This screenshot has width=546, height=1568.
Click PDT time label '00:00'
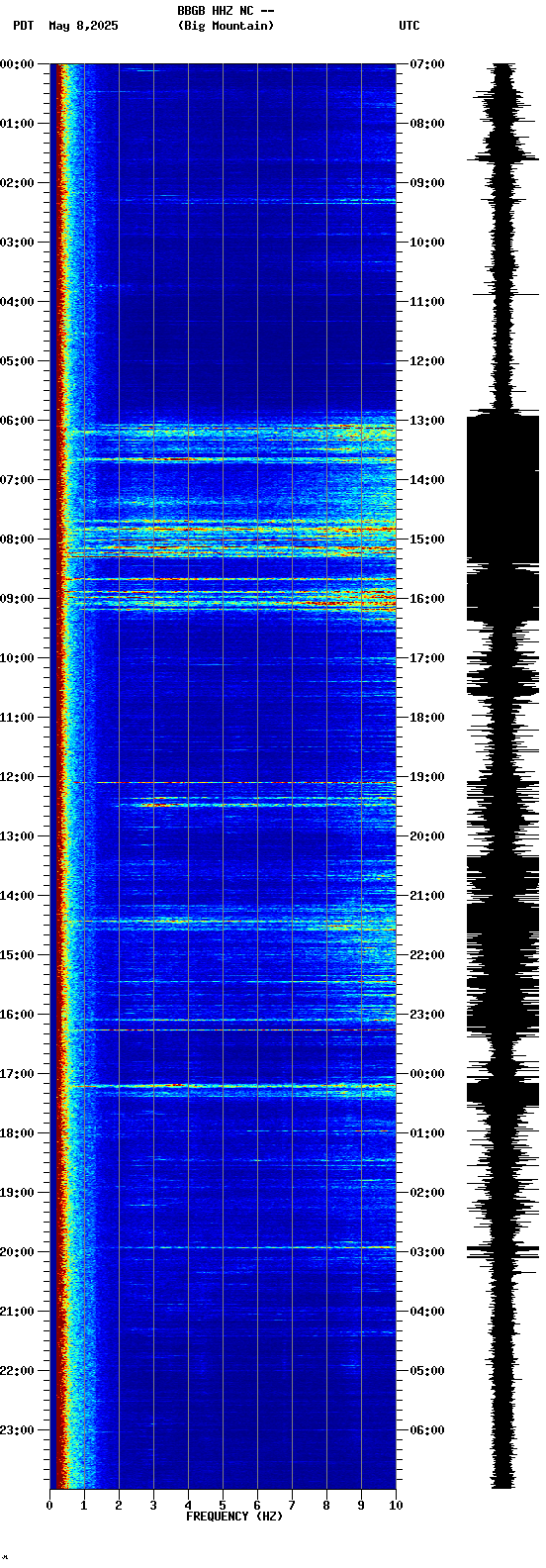(18, 64)
